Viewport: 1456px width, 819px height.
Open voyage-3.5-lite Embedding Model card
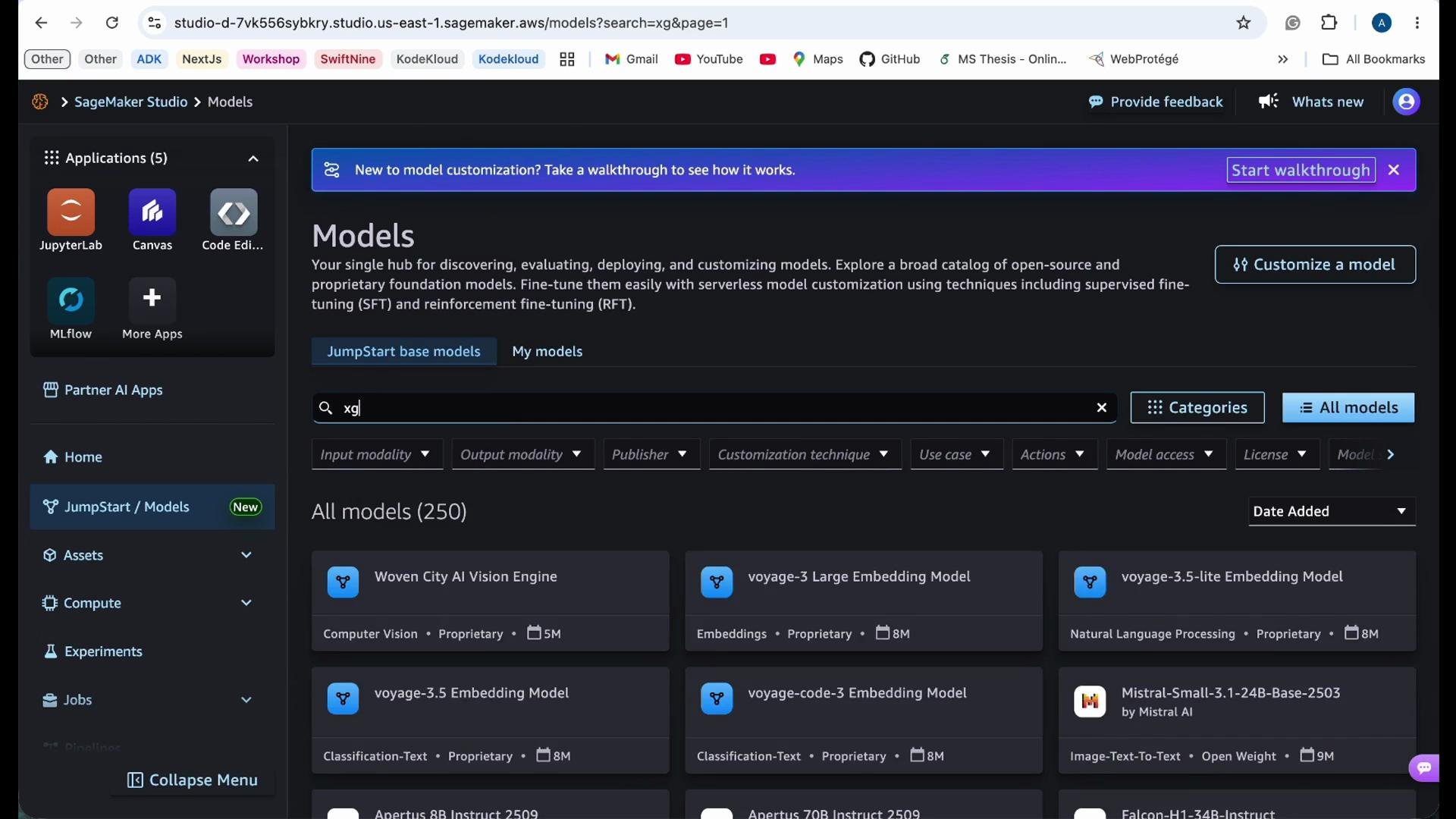(1237, 601)
